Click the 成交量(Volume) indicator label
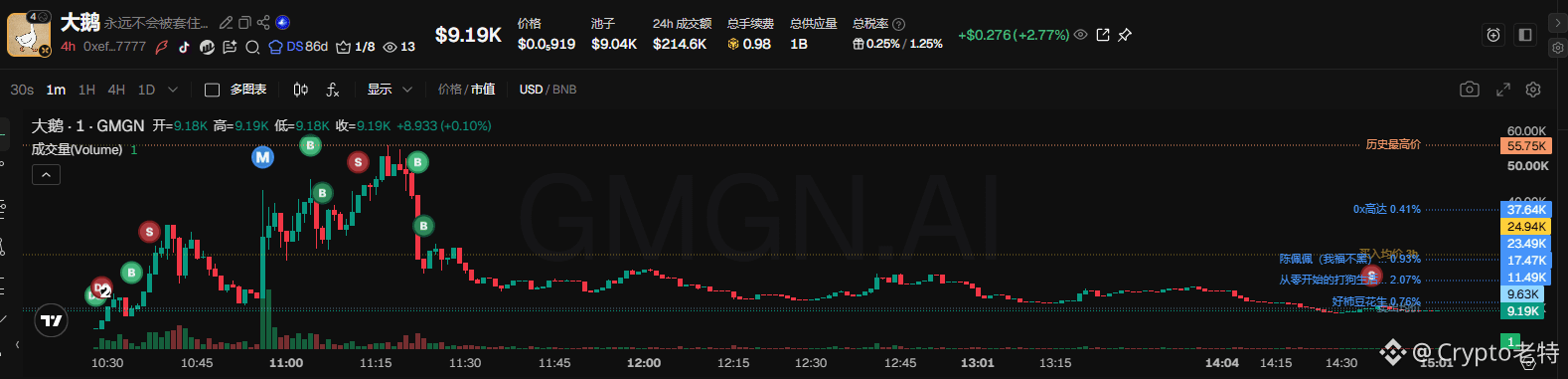Viewport: 1568px width, 379px height. pyautogui.click(x=77, y=149)
